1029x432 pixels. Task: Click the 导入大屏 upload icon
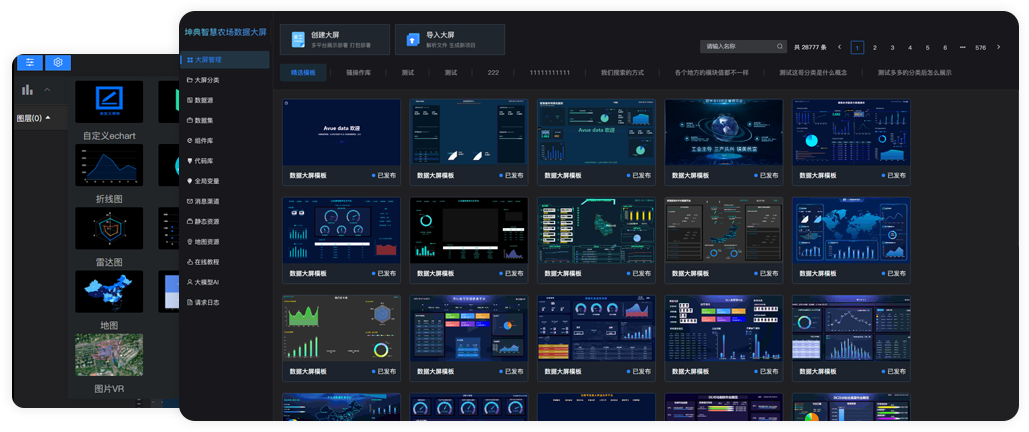pos(413,40)
